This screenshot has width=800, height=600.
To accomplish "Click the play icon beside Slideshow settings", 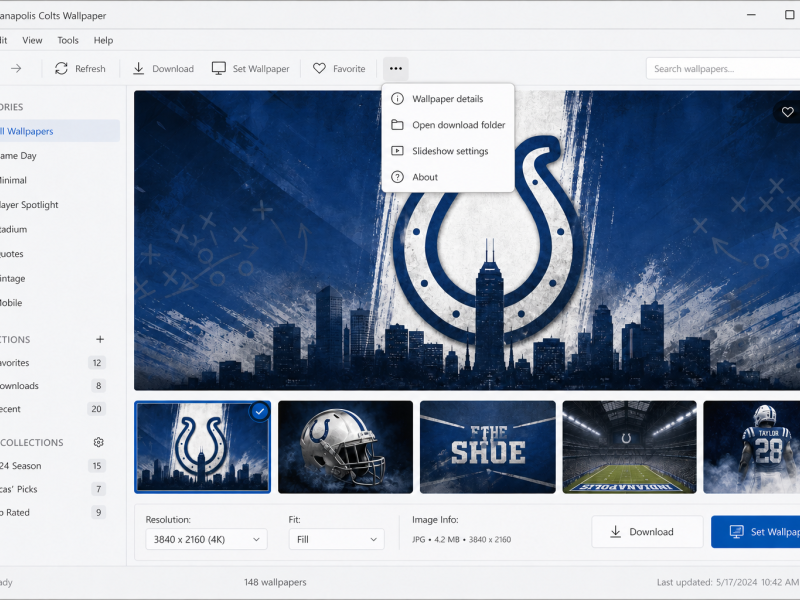I will click(397, 151).
